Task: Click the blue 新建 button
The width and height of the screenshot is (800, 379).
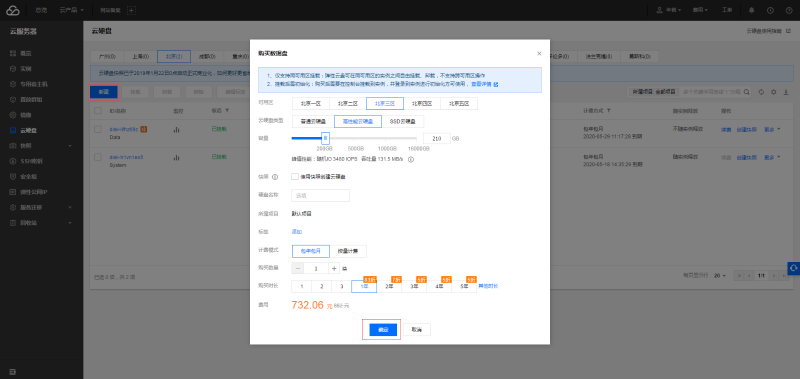Action: tap(104, 92)
